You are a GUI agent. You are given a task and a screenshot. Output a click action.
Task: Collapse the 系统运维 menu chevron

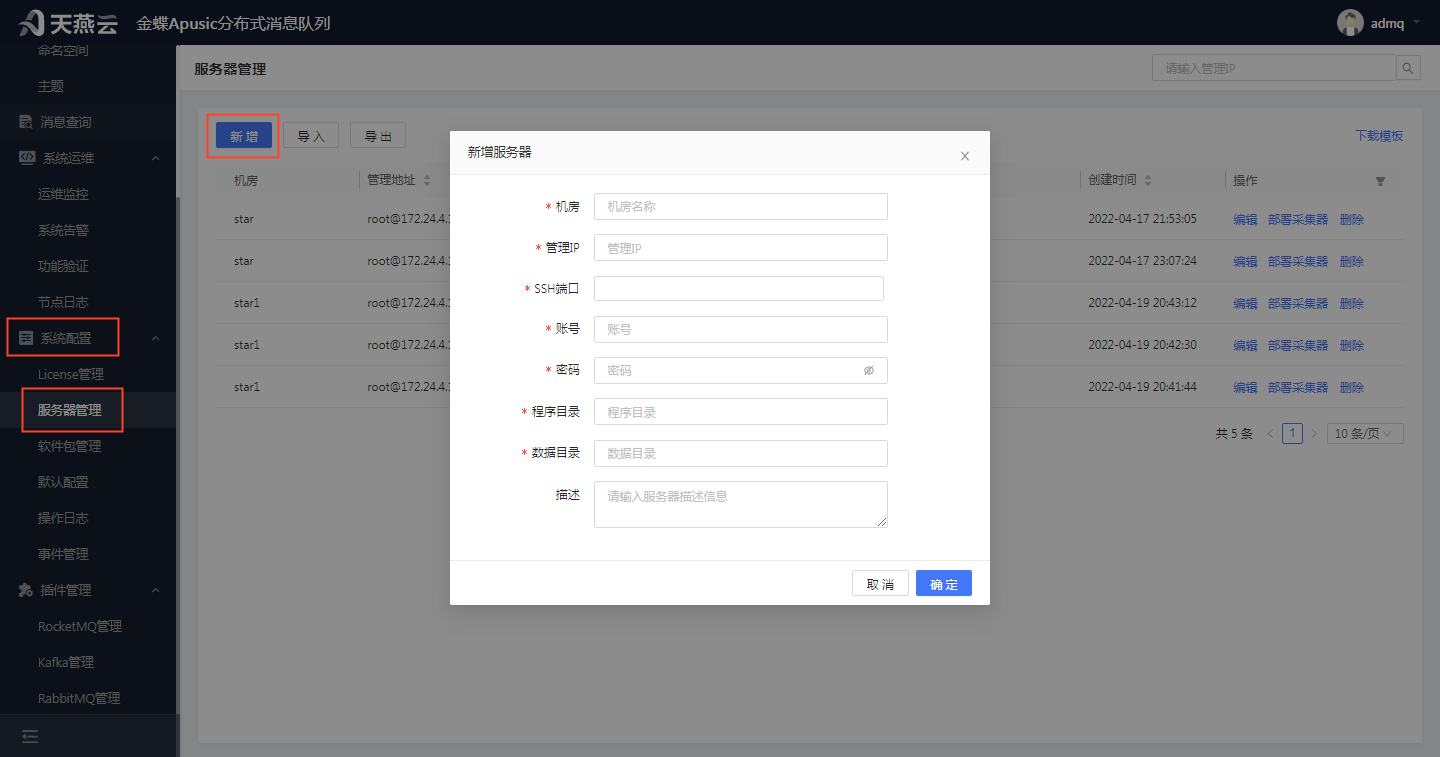point(155,158)
